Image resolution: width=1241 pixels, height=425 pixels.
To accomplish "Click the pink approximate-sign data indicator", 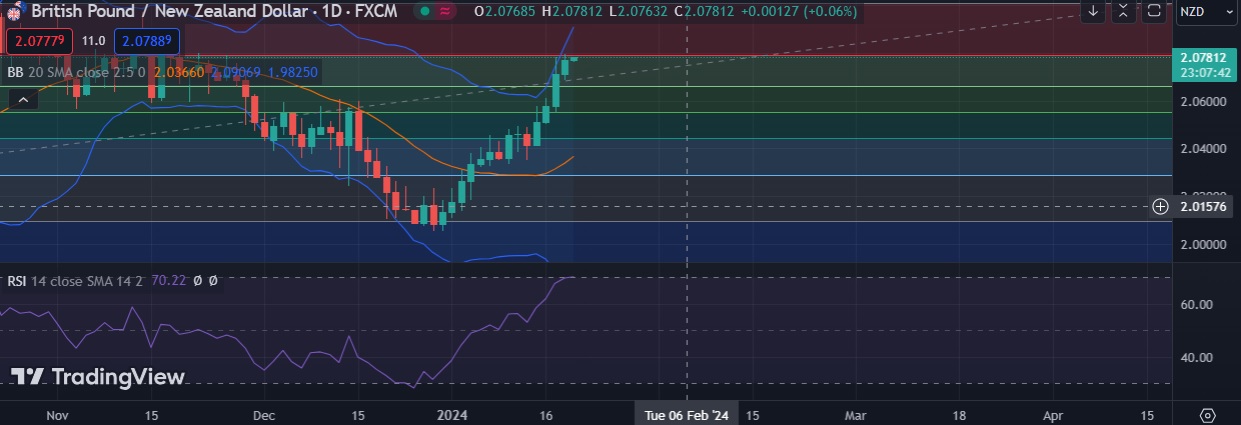I will (445, 11).
